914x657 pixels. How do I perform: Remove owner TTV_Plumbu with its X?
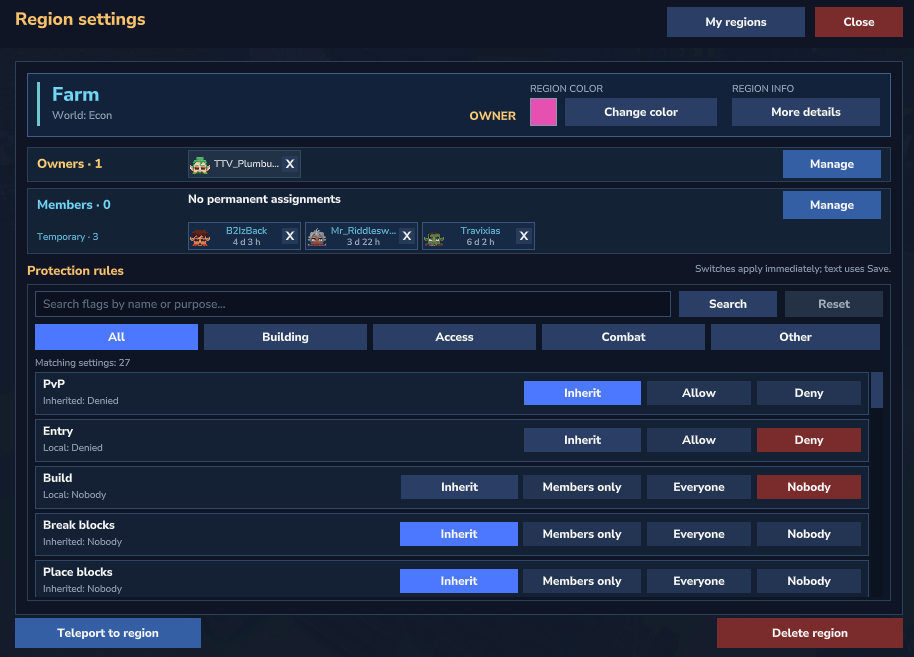290,164
